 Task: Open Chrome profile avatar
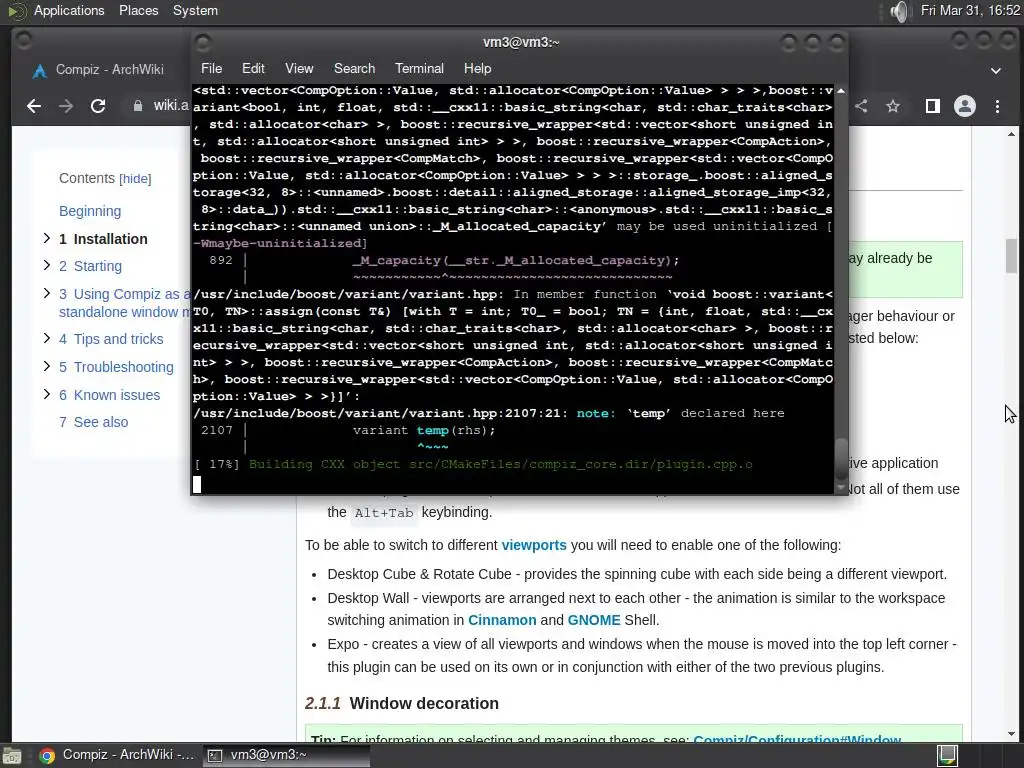[x=965, y=106]
